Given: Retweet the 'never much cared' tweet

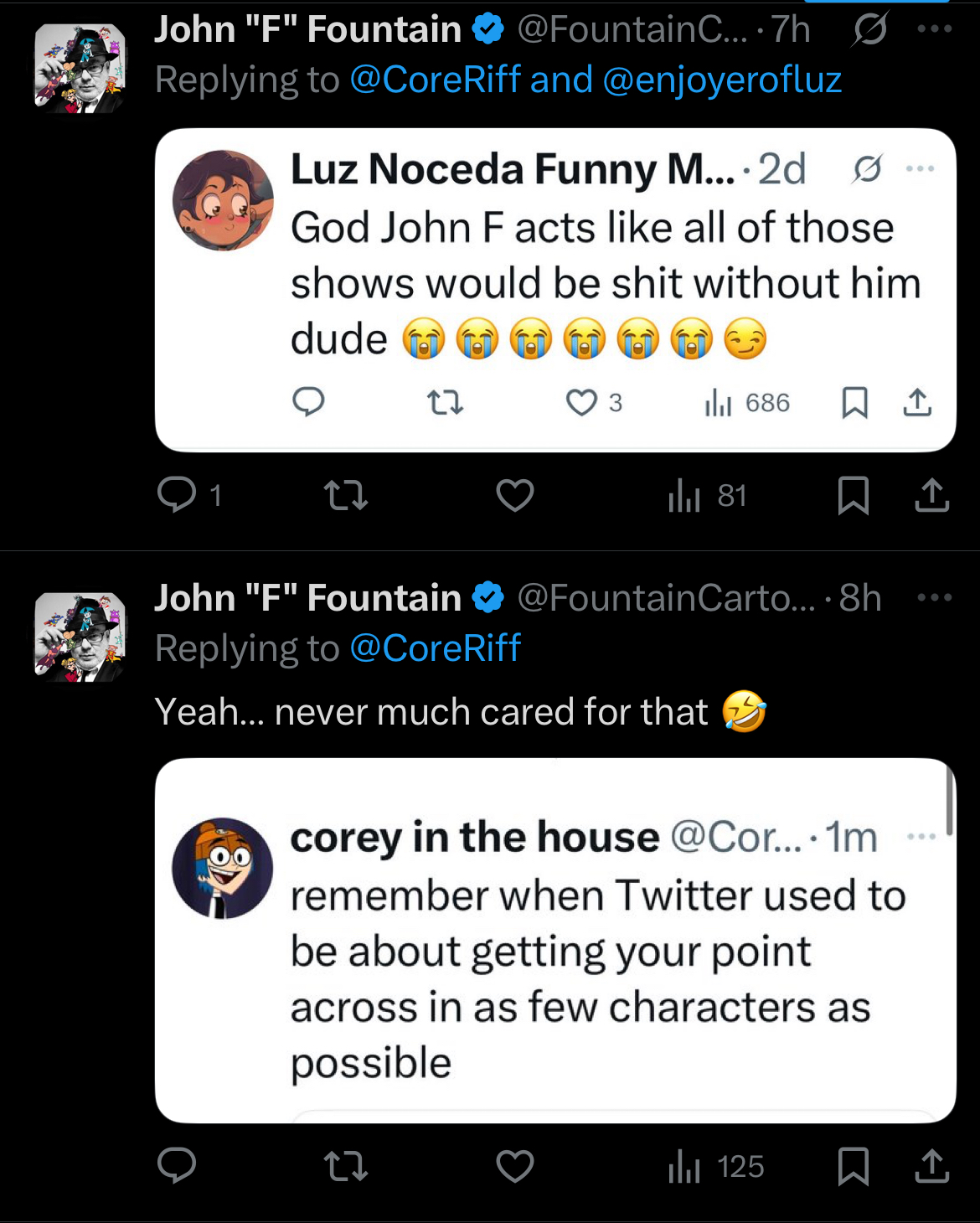Looking at the screenshot, I should pos(346,1165).
